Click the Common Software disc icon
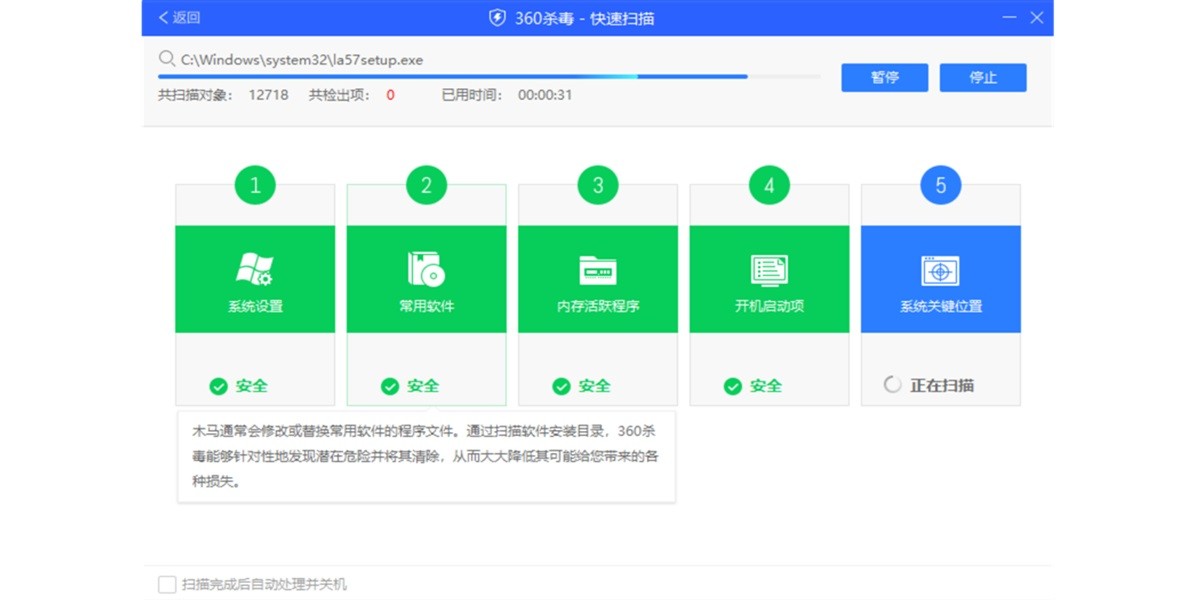 (x=426, y=268)
